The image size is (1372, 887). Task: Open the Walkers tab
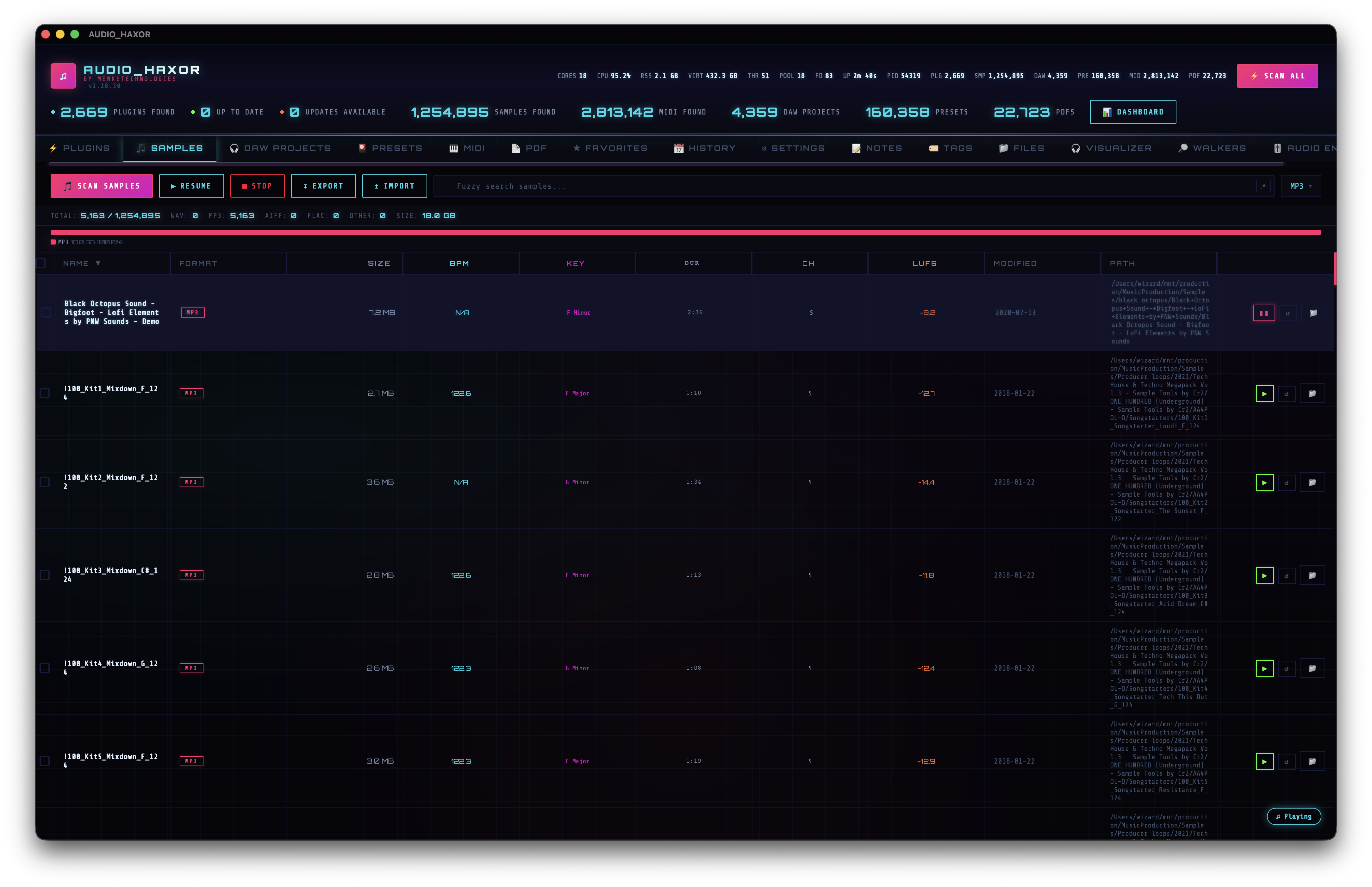click(x=1212, y=148)
